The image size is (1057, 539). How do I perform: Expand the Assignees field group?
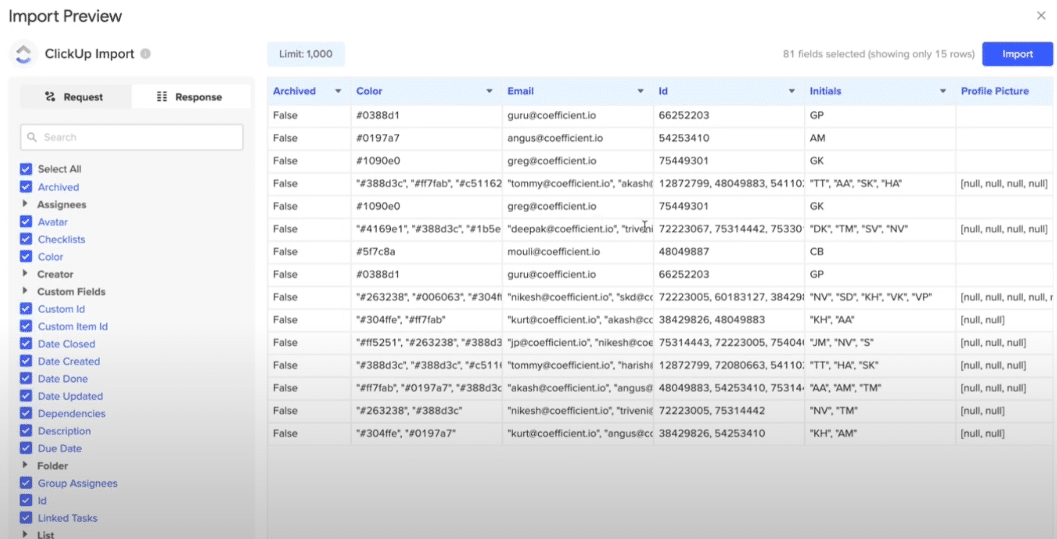pos(25,203)
